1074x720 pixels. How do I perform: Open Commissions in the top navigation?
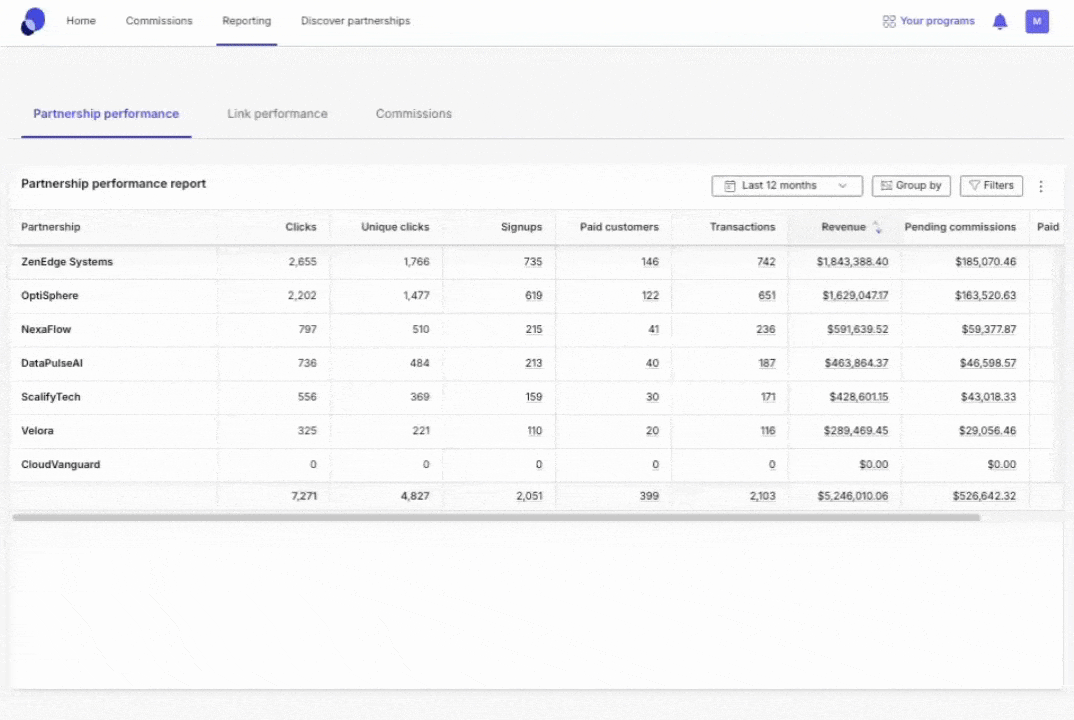click(x=159, y=21)
